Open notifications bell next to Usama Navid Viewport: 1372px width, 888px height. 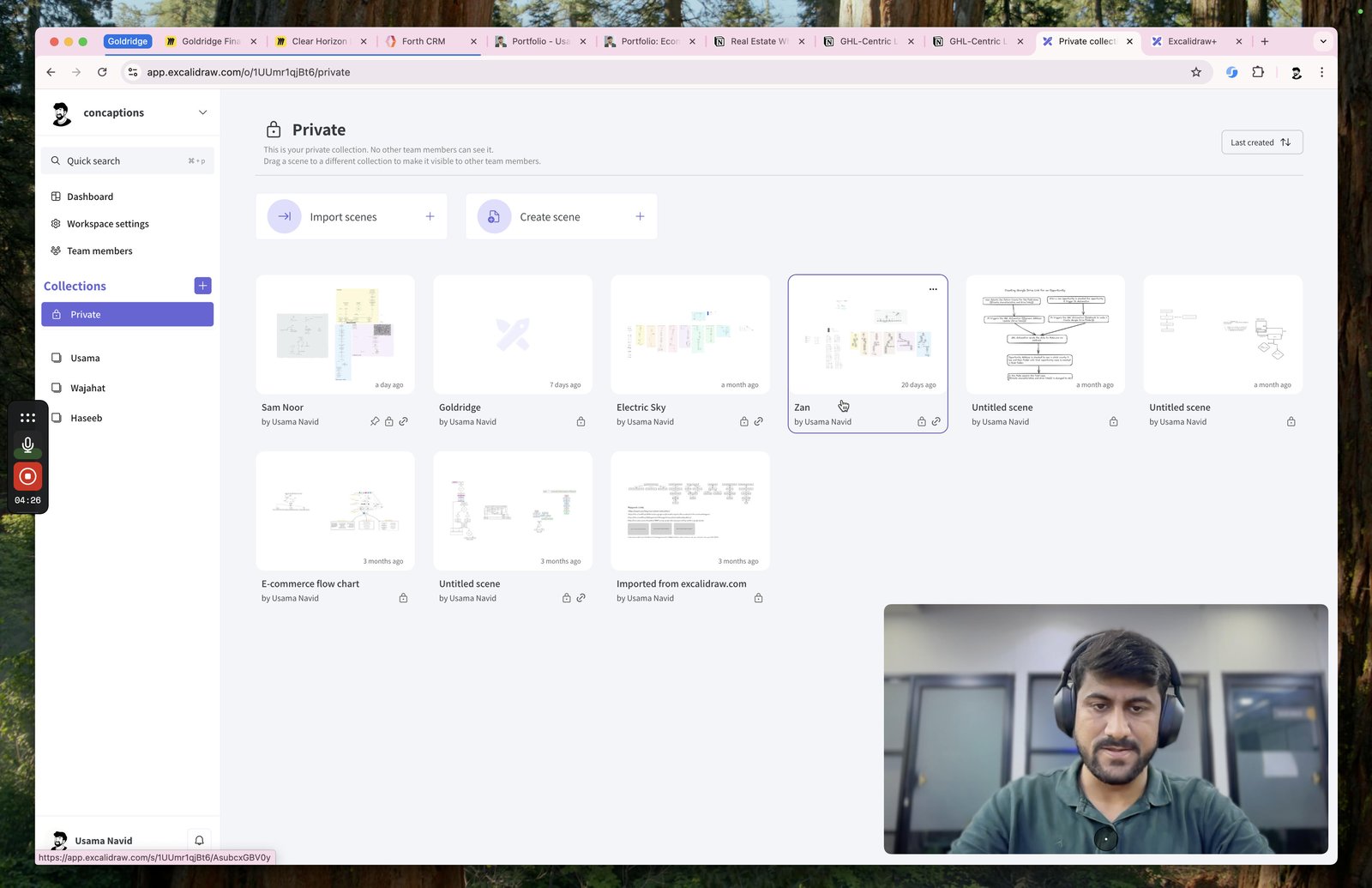click(x=199, y=840)
